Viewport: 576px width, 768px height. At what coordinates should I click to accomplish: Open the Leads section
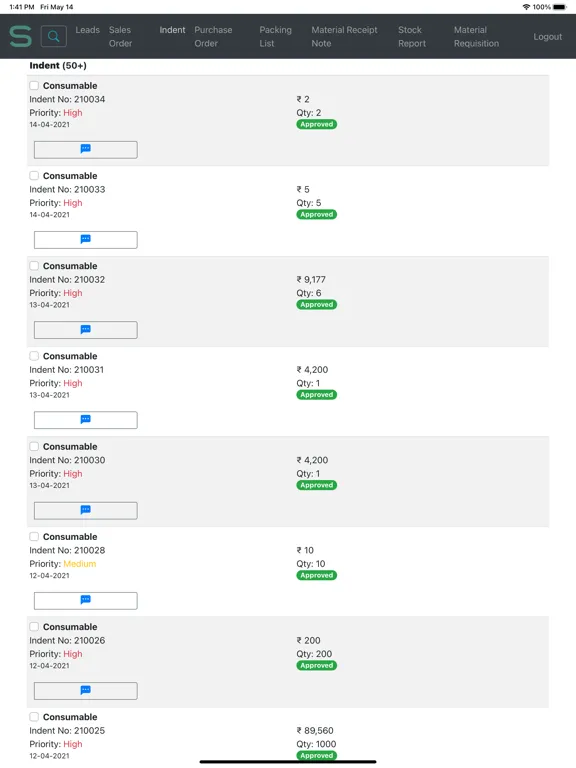(x=88, y=30)
